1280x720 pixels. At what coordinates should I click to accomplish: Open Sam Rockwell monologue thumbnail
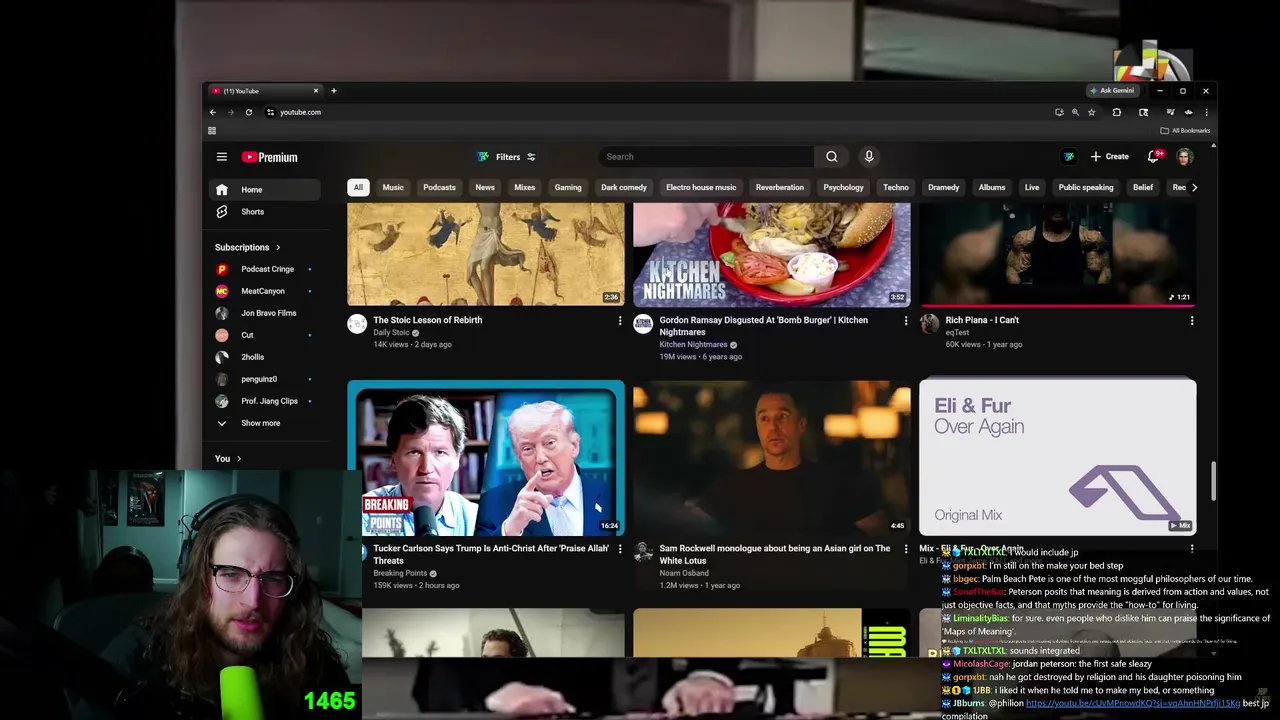tap(772, 458)
